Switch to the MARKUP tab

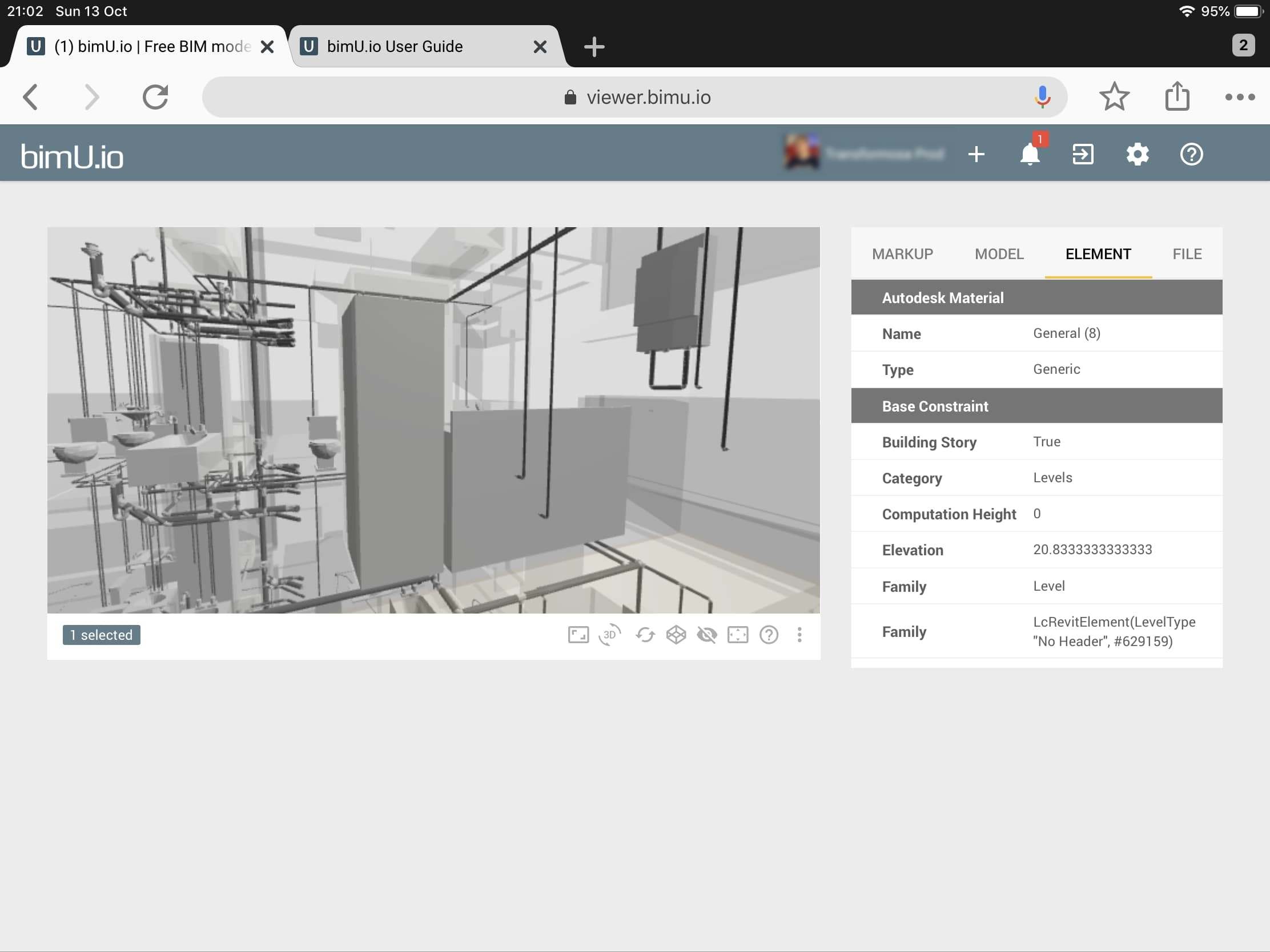[x=902, y=253]
